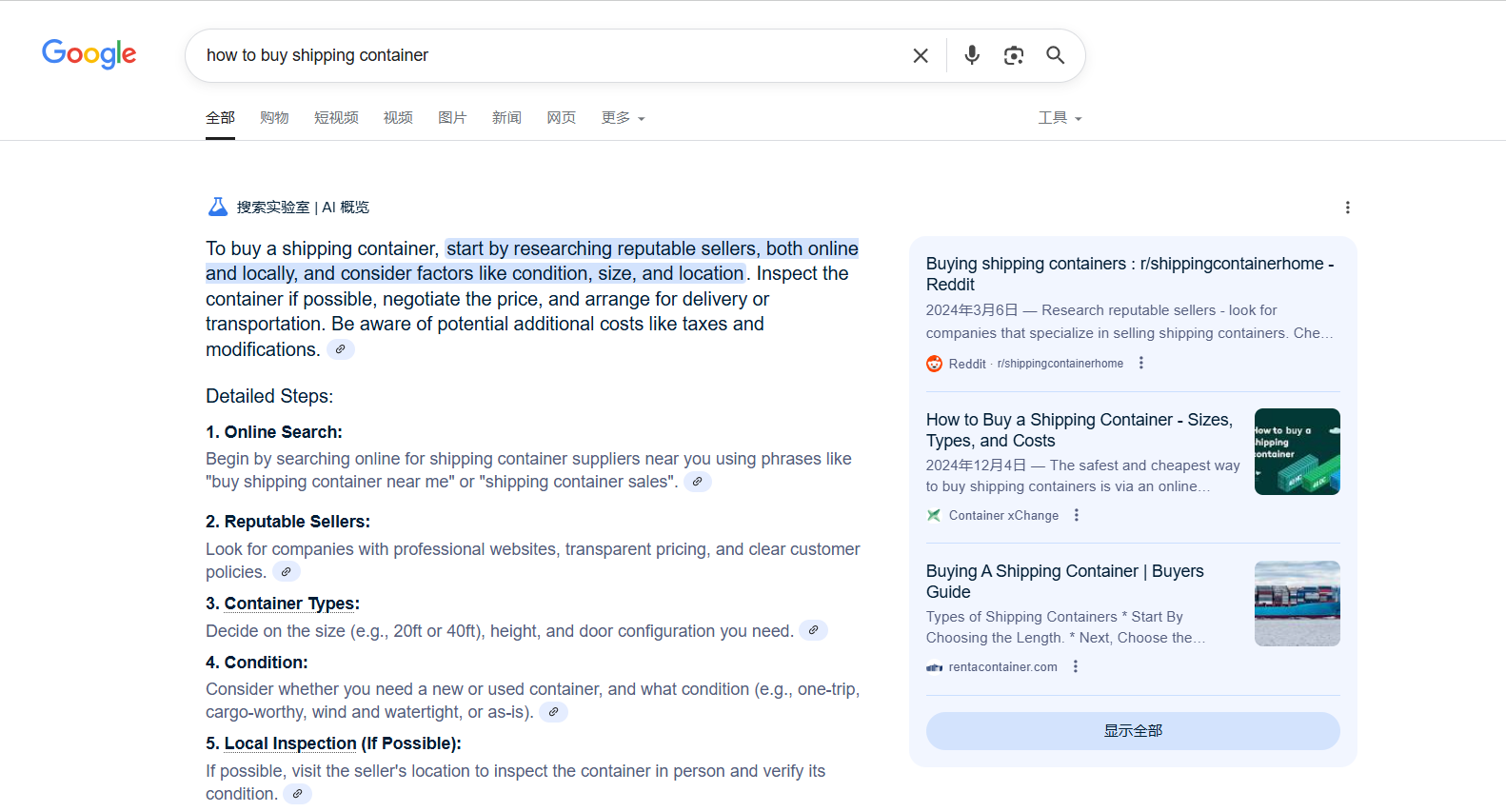This screenshot has width=1506, height=812.
Task: Select the 全部 tab
Action: click(x=220, y=118)
